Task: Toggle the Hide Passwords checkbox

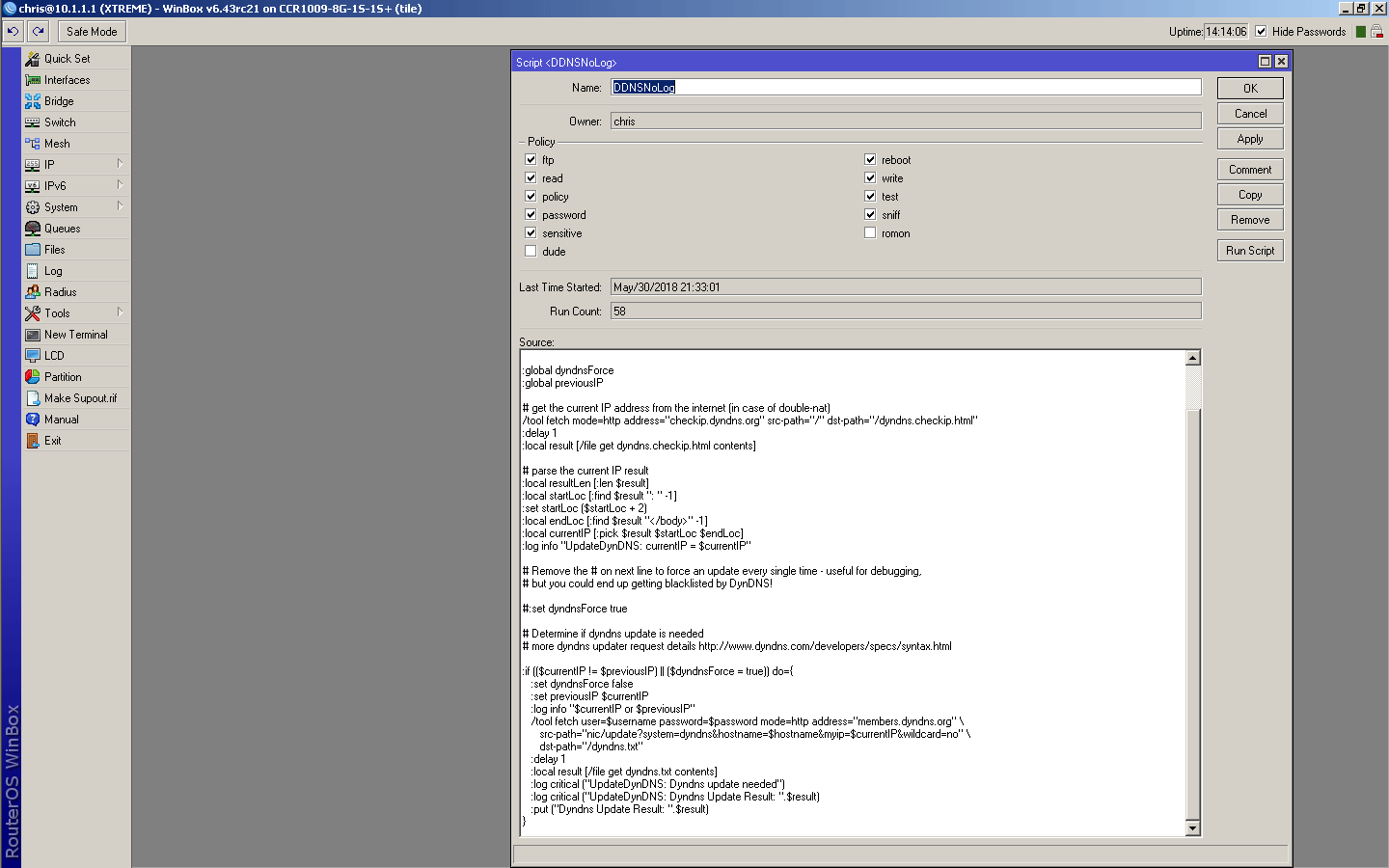Action: 1261,32
